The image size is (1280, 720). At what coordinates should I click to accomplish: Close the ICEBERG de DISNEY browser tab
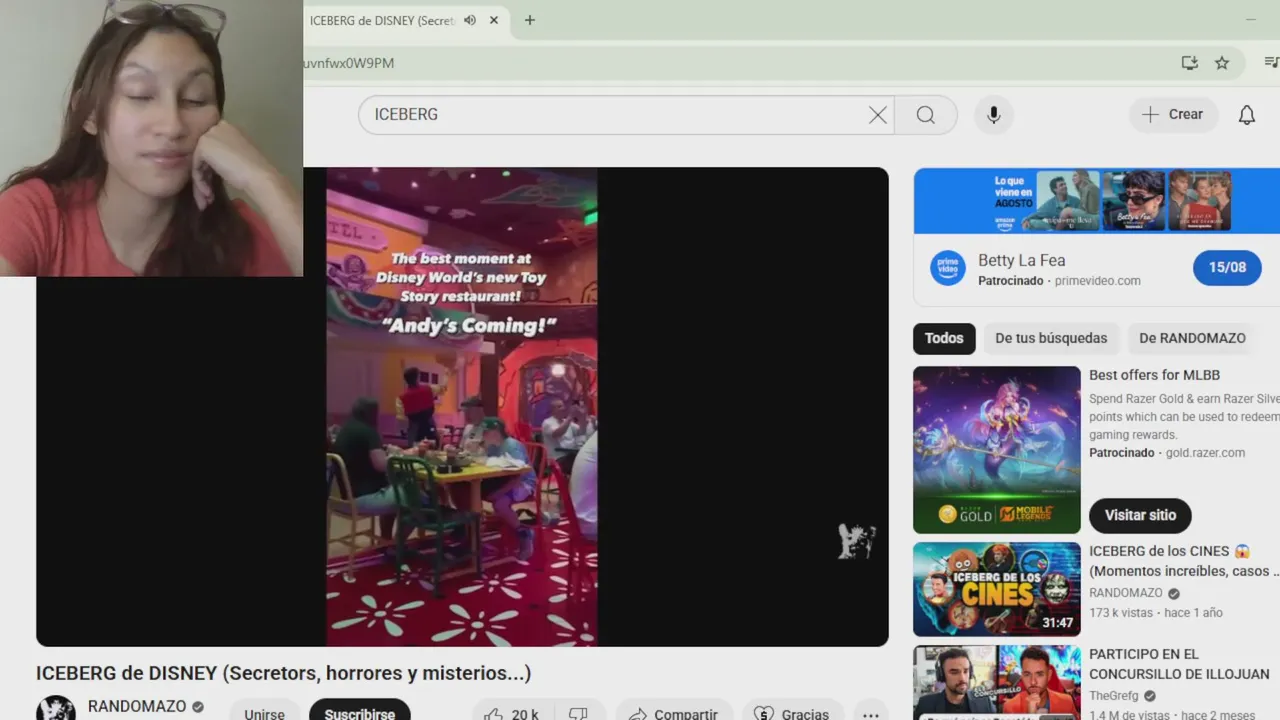pos(493,20)
